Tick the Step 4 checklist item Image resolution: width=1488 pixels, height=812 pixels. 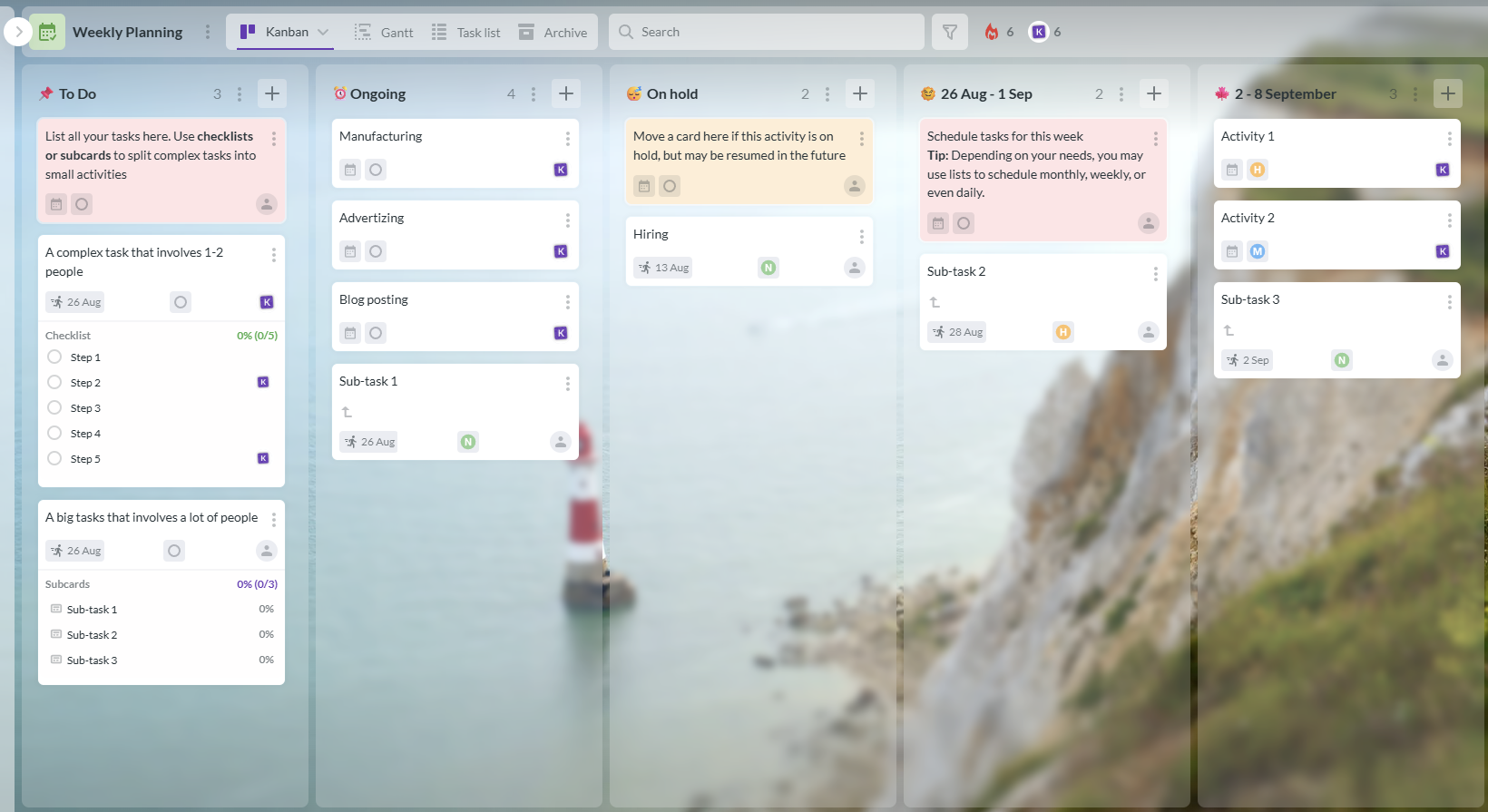tap(54, 433)
